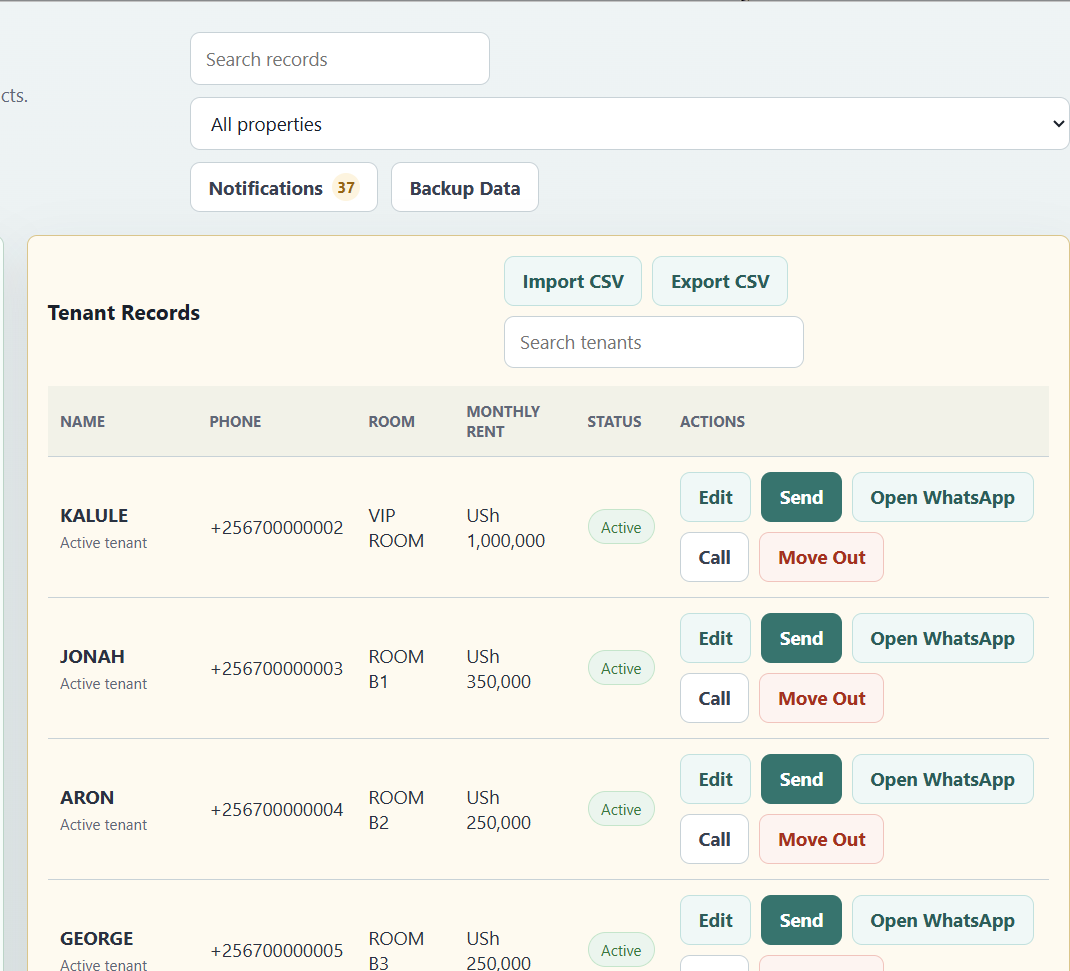Open the All properties dropdown

coord(629,124)
